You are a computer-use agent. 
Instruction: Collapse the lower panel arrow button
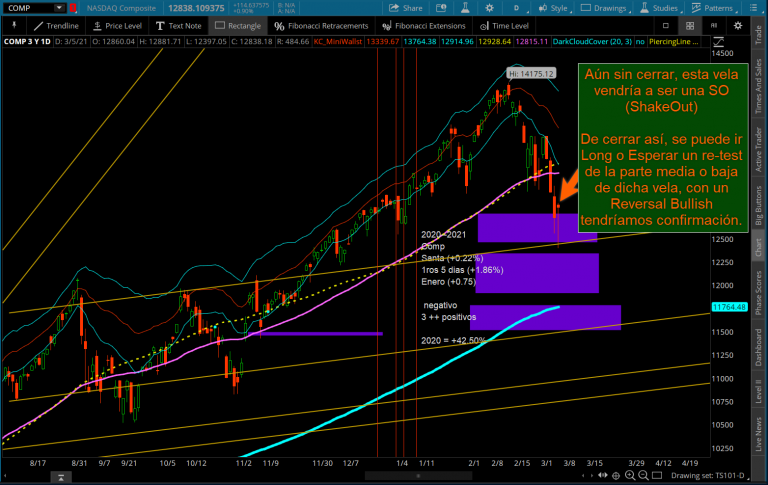coord(61,477)
